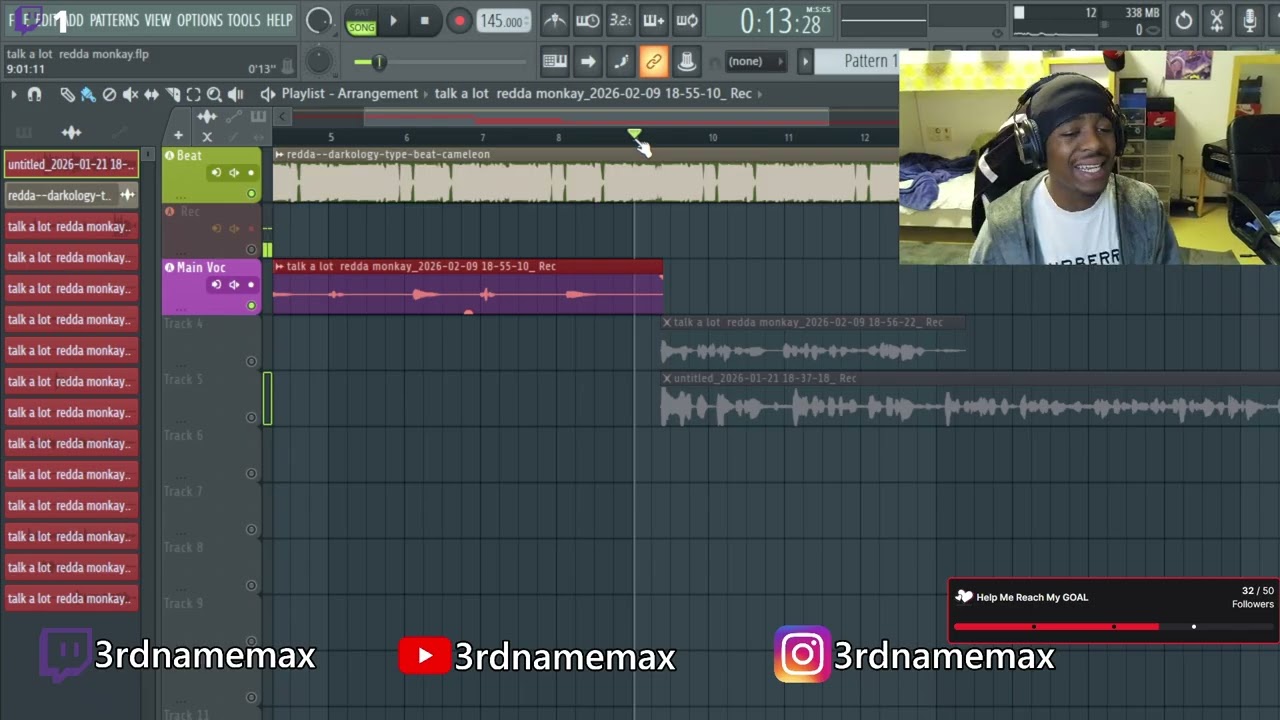Screen dimensions: 1280x720
Task: Enable the Rec track mute dot
Action: 251,250
